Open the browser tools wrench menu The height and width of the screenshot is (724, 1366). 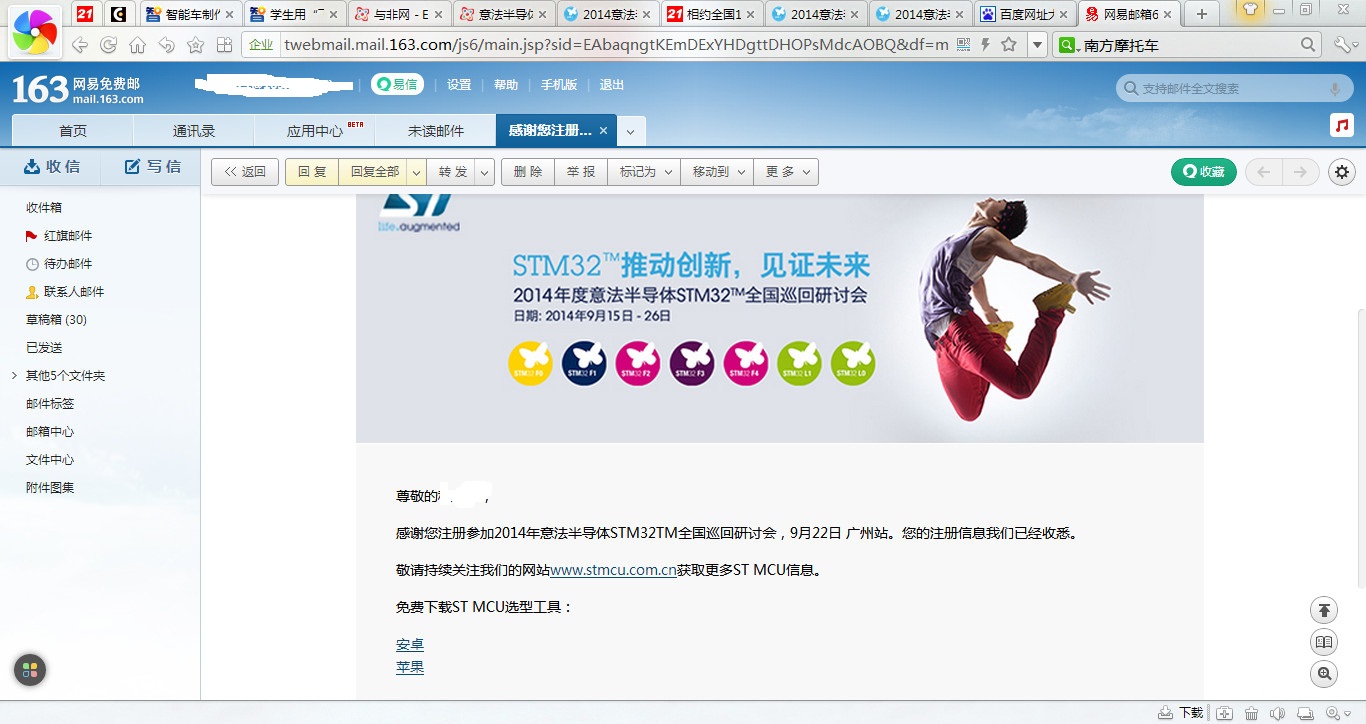click(1343, 45)
